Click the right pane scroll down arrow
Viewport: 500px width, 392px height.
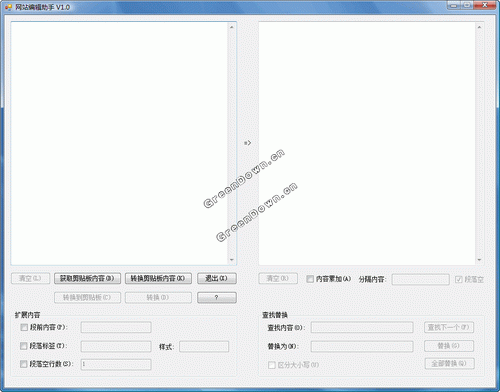[x=479, y=260]
